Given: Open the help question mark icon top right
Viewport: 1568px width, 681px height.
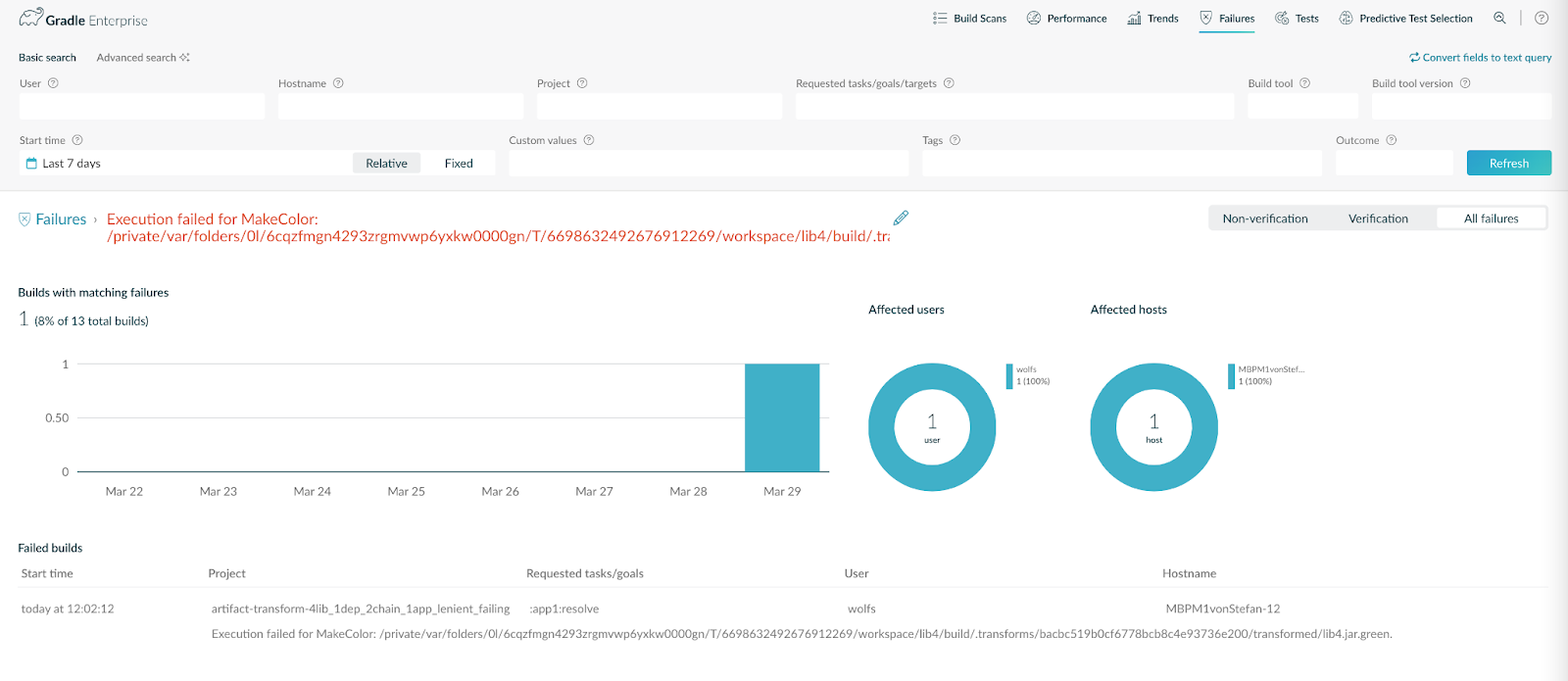Looking at the screenshot, I should click(x=1542, y=18).
